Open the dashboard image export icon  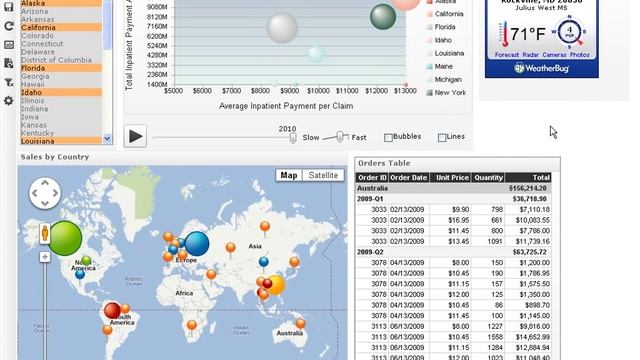pyautogui.click(x=9, y=44)
